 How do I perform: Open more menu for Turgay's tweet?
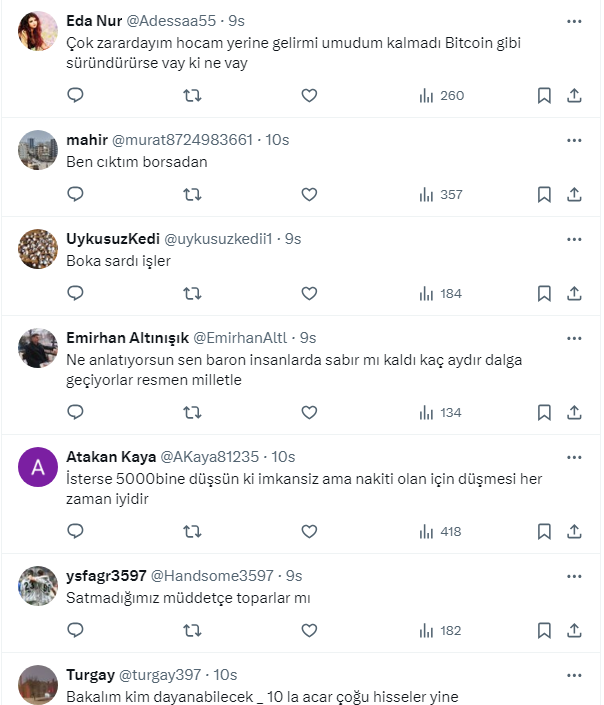click(574, 675)
